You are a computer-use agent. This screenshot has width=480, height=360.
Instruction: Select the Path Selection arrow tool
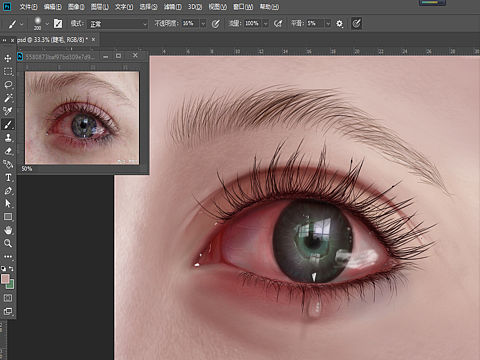click(x=8, y=204)
